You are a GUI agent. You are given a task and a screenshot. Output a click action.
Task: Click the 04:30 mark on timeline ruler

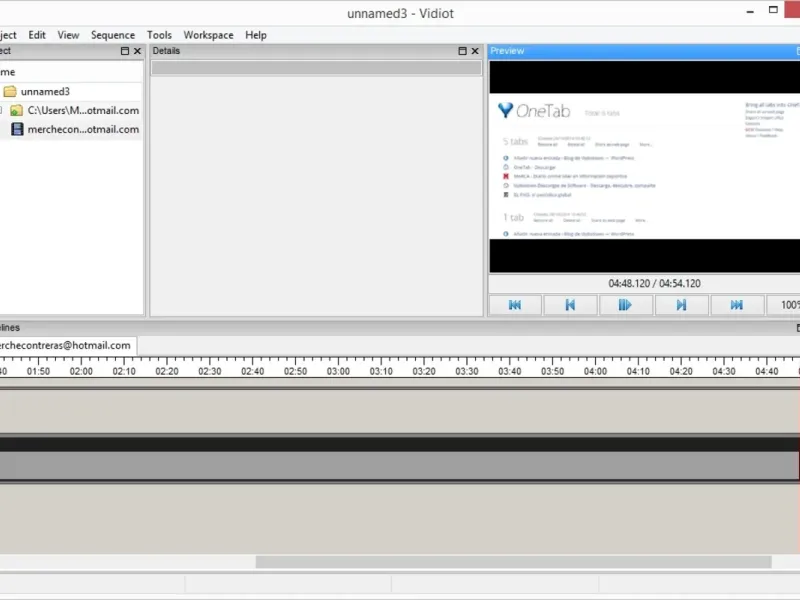[724, 371]
